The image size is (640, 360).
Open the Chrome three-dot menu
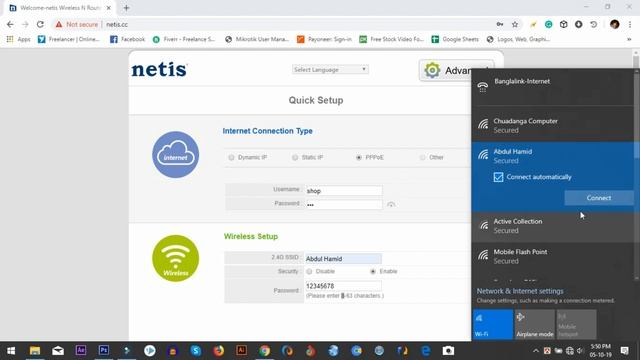pos(630,24)
